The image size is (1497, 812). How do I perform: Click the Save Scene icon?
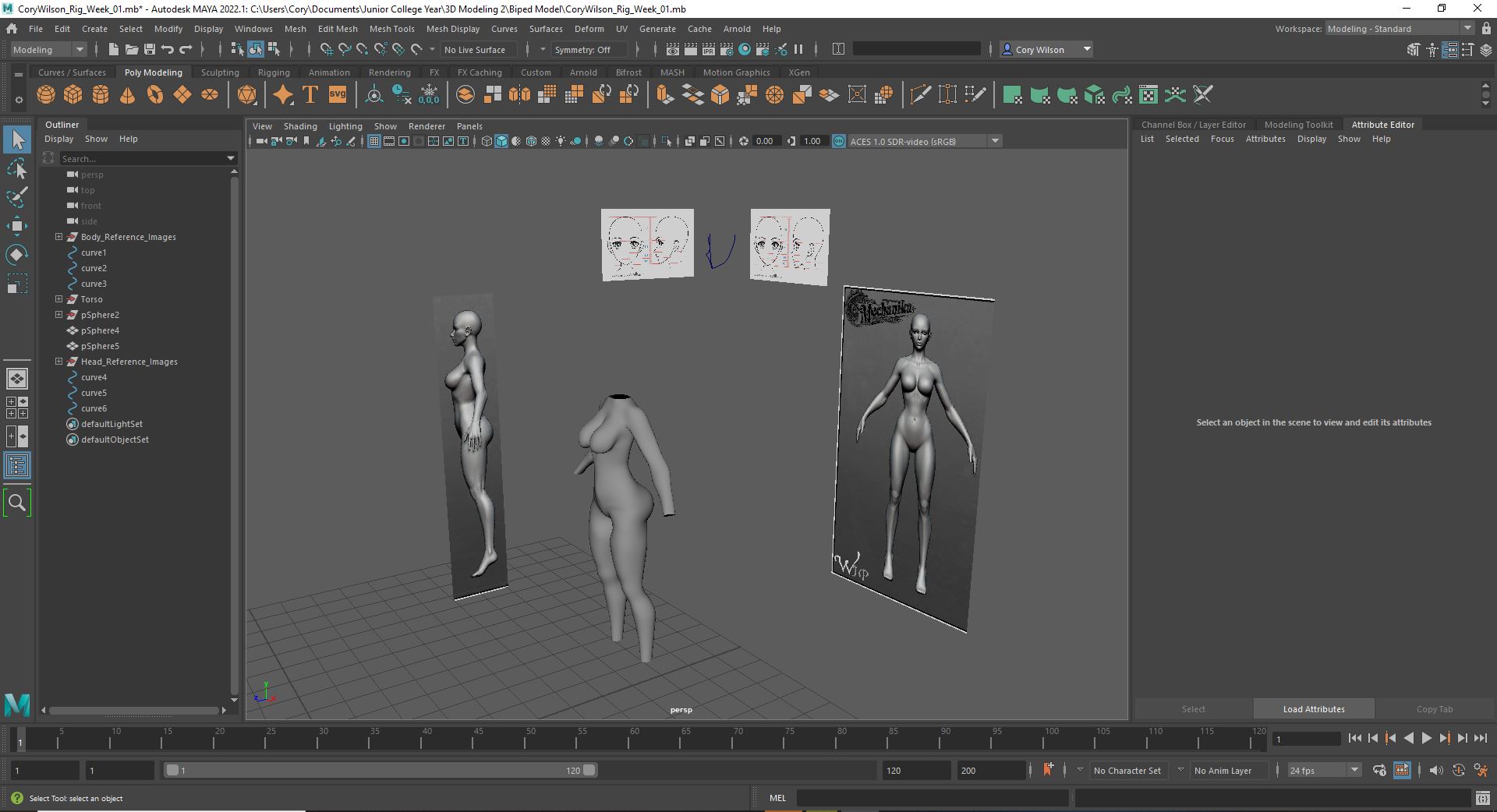click(149, 49)
